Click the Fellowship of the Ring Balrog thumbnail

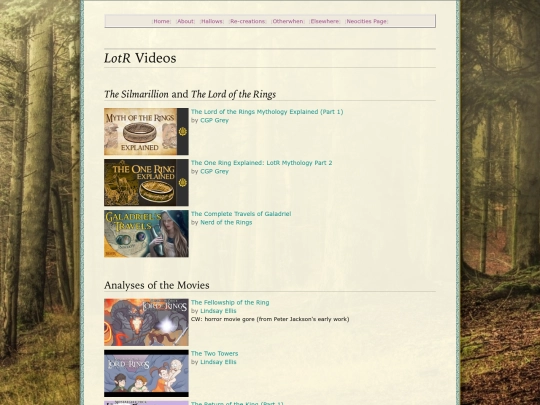click(x=146, y=322)
